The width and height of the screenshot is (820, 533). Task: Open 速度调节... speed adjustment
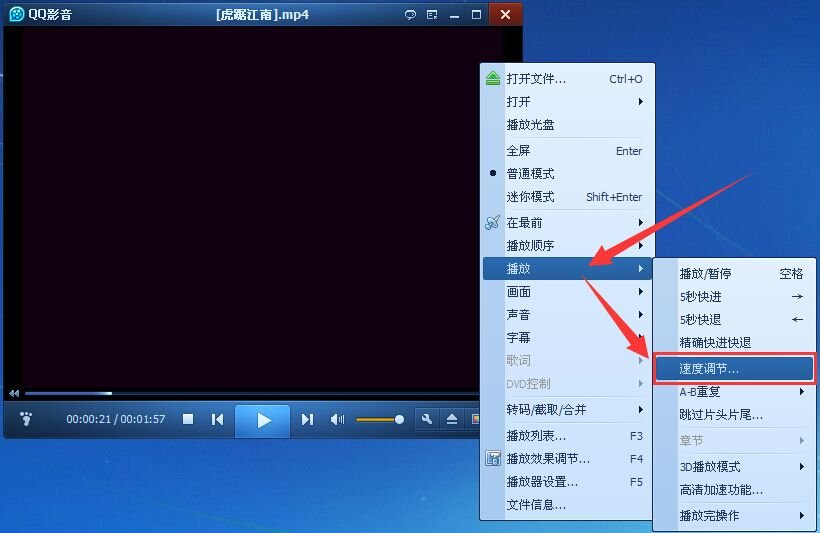[x=734, y=368]
